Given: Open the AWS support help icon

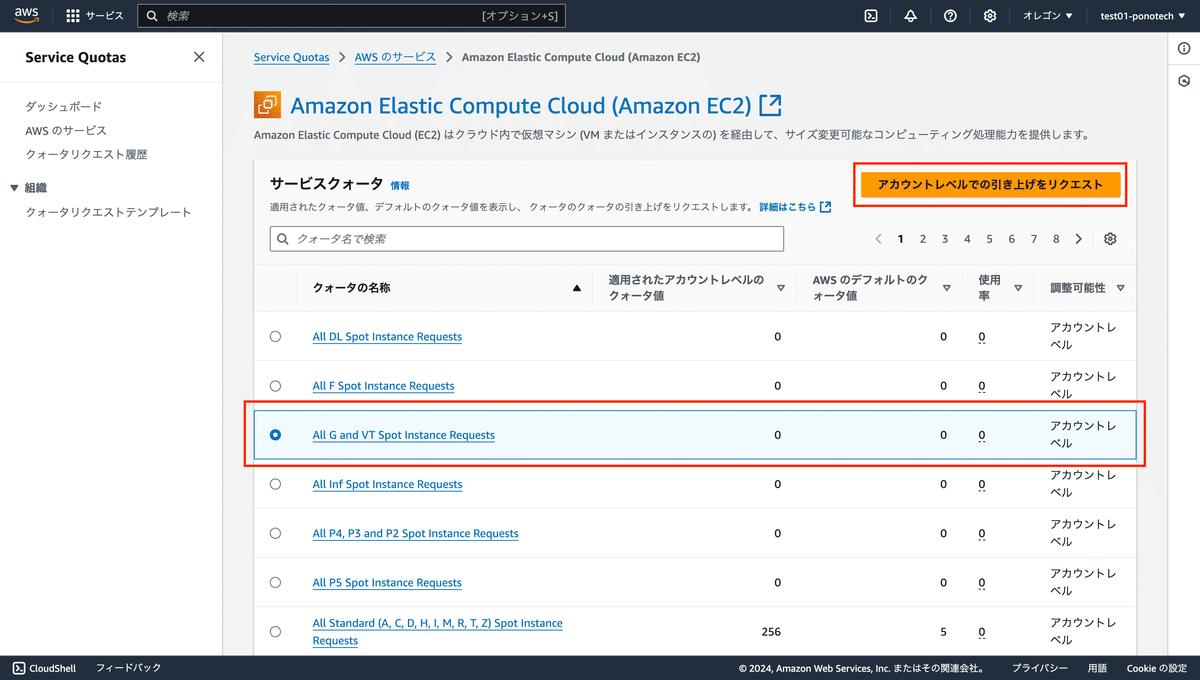Looking at the screenshot, I should tap(950, 16).
